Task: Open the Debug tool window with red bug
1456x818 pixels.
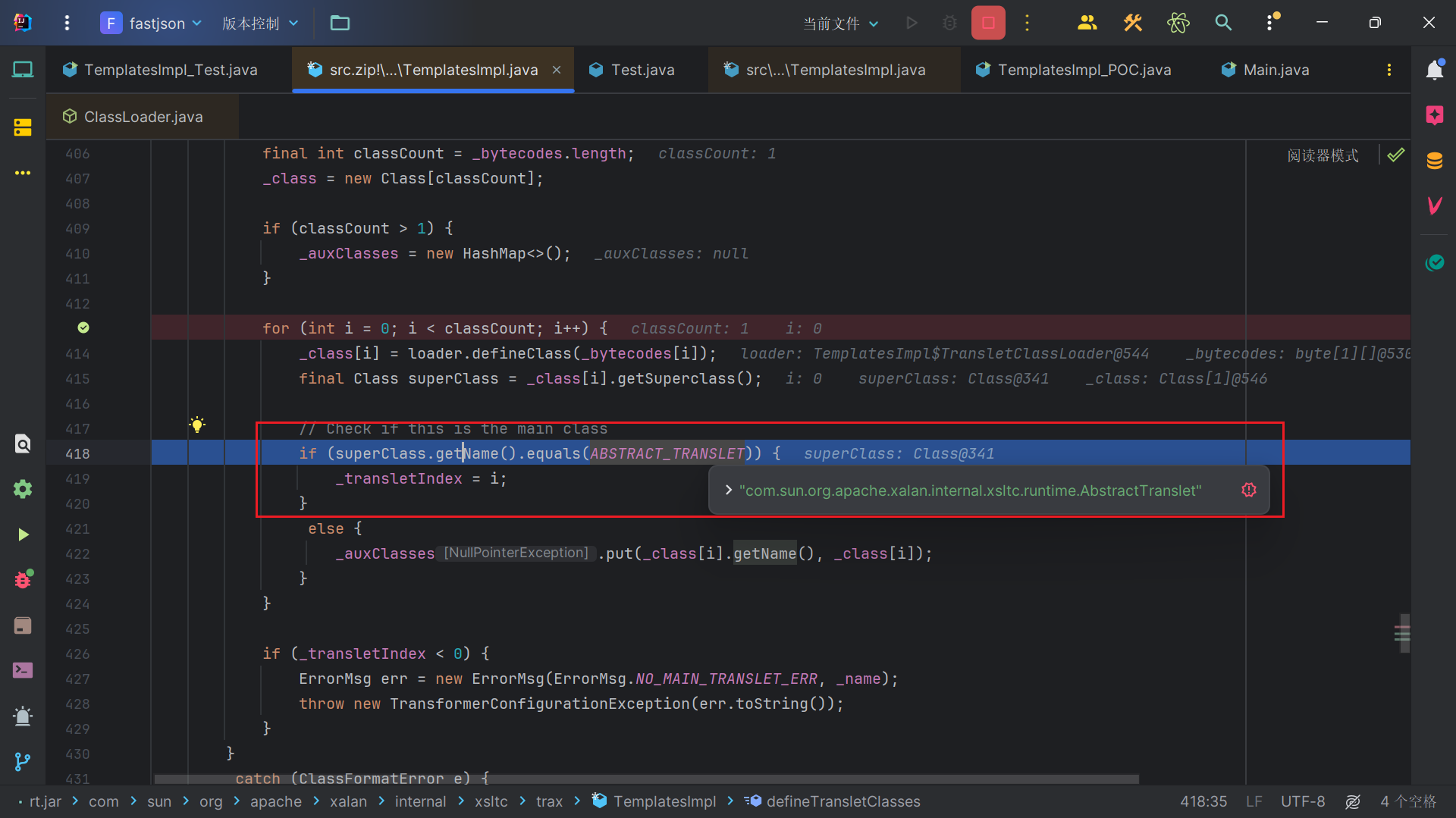Action: pyautogui.click(x=23, y=580)
